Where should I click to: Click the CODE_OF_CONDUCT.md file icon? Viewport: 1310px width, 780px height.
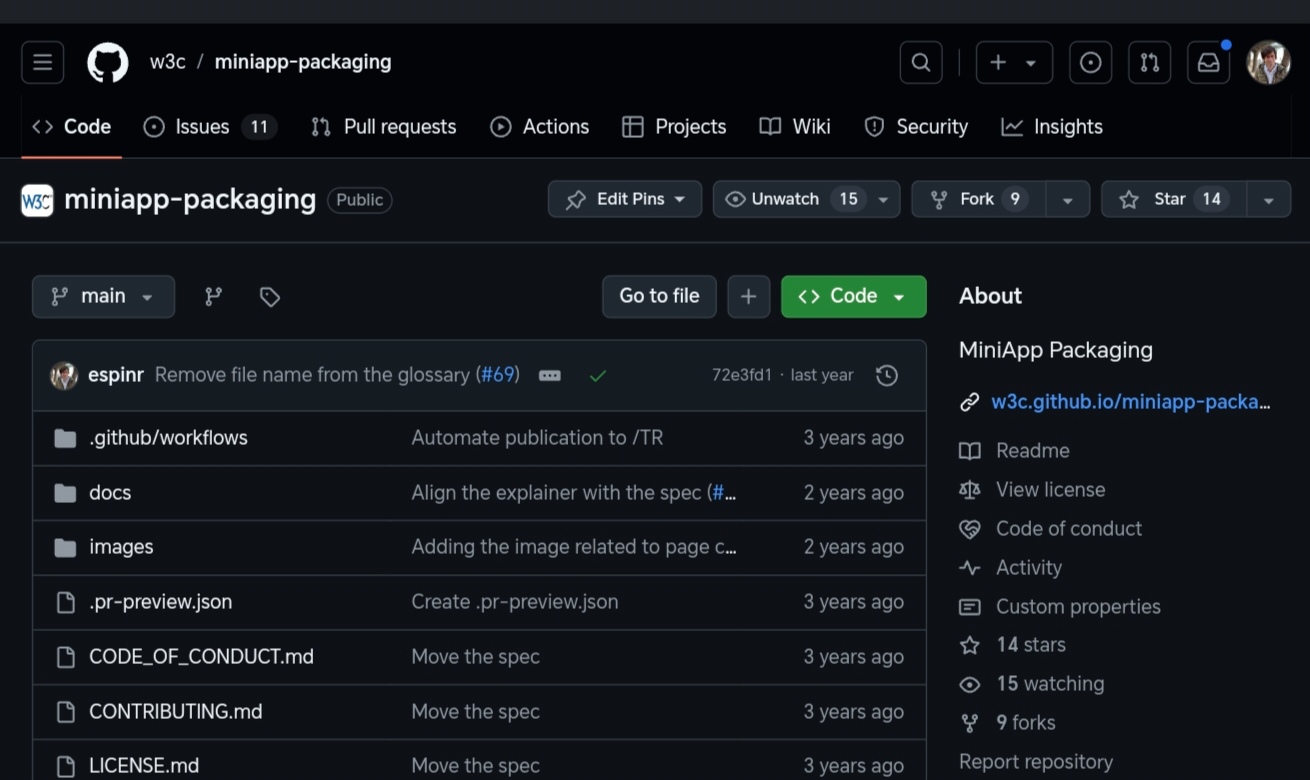coord(65,657)
